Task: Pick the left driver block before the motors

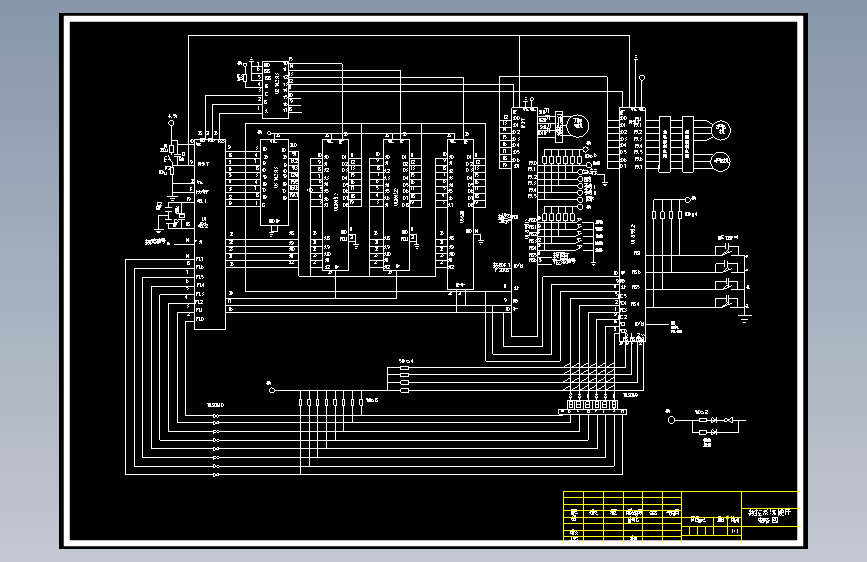Action: coord(665,144)
